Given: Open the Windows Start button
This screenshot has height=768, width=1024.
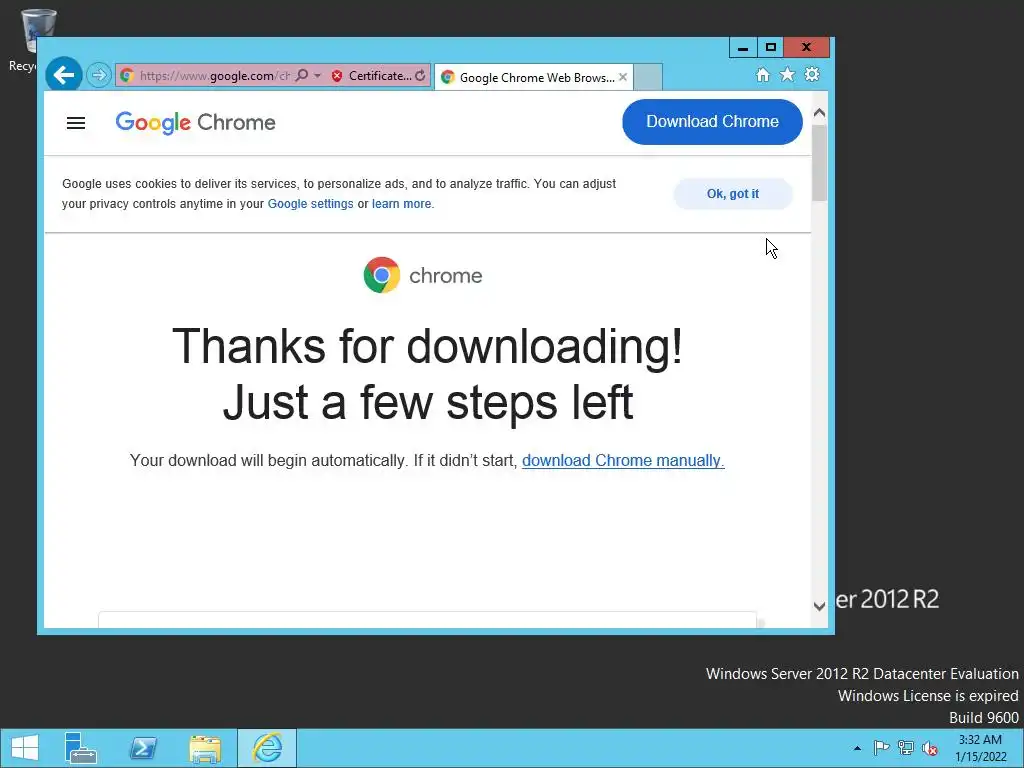Looking at the screenshot, I should tap(25, 748).
